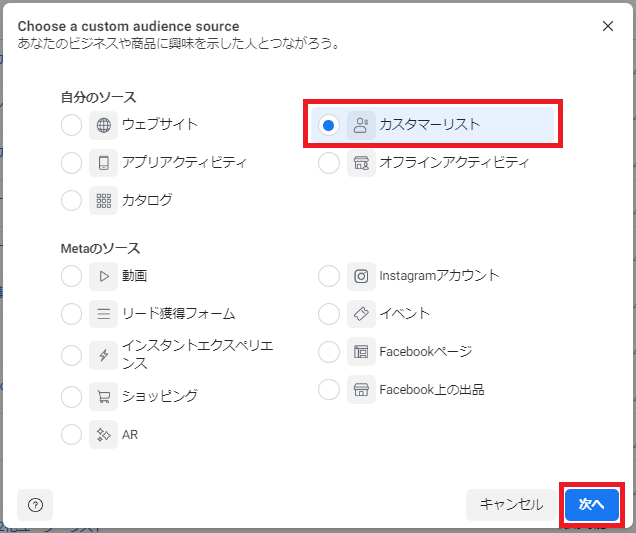
Task: Close the custom audience source dialog
Action: (608, 26)
